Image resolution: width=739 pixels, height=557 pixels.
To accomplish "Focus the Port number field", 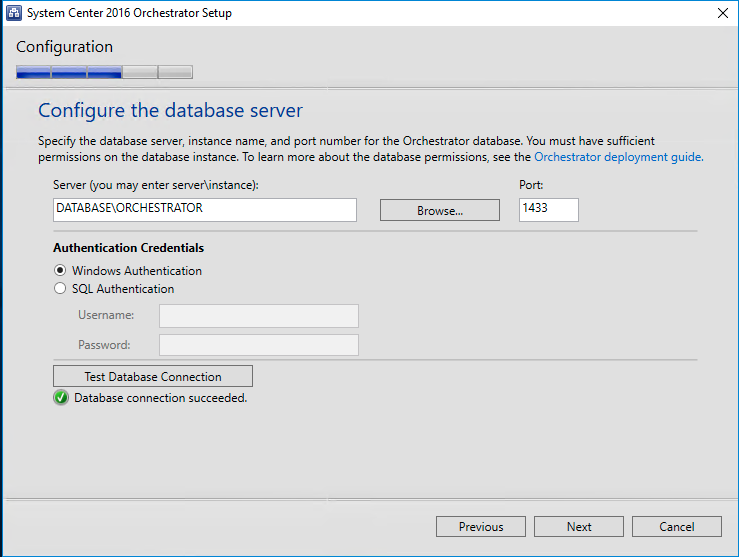I will tap(548, 209).
